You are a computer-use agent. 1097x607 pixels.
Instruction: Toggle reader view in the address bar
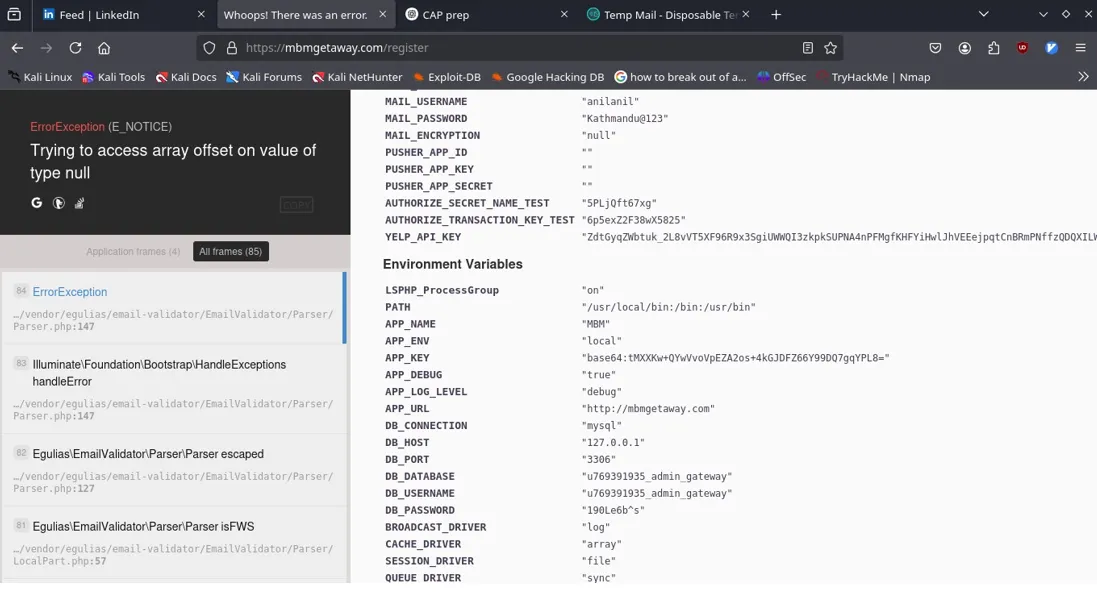[808, 48]
